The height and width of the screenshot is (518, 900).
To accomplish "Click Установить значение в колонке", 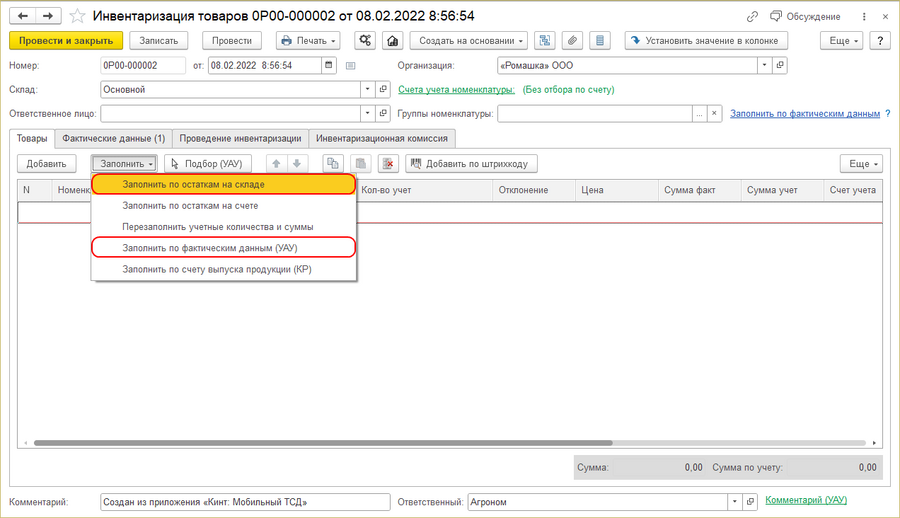I will (706, 41).
